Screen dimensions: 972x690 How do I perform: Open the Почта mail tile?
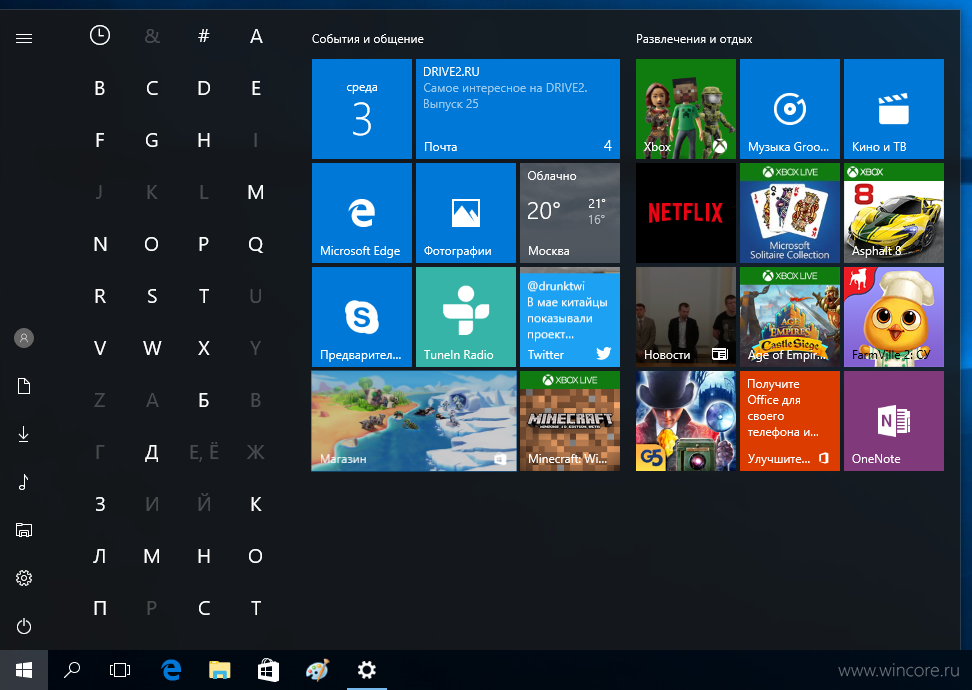tap(518, 109)
